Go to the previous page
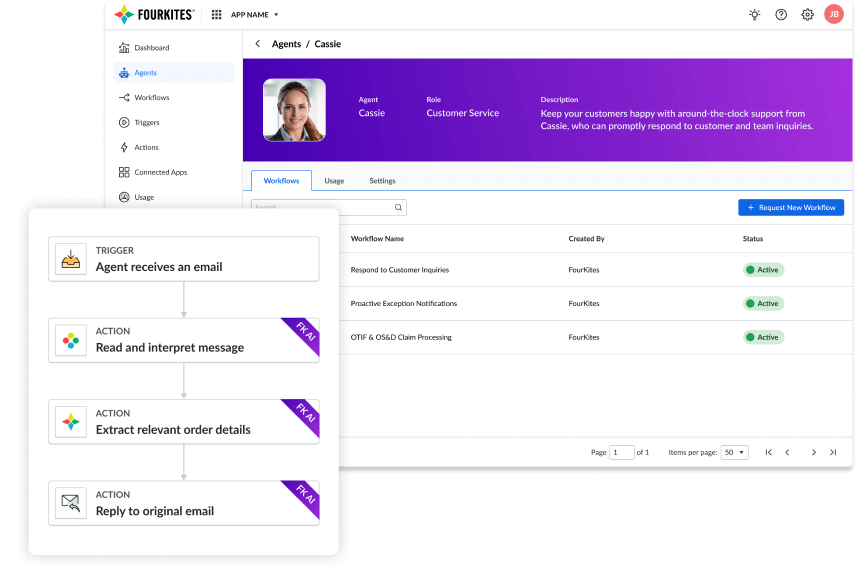 787,452
